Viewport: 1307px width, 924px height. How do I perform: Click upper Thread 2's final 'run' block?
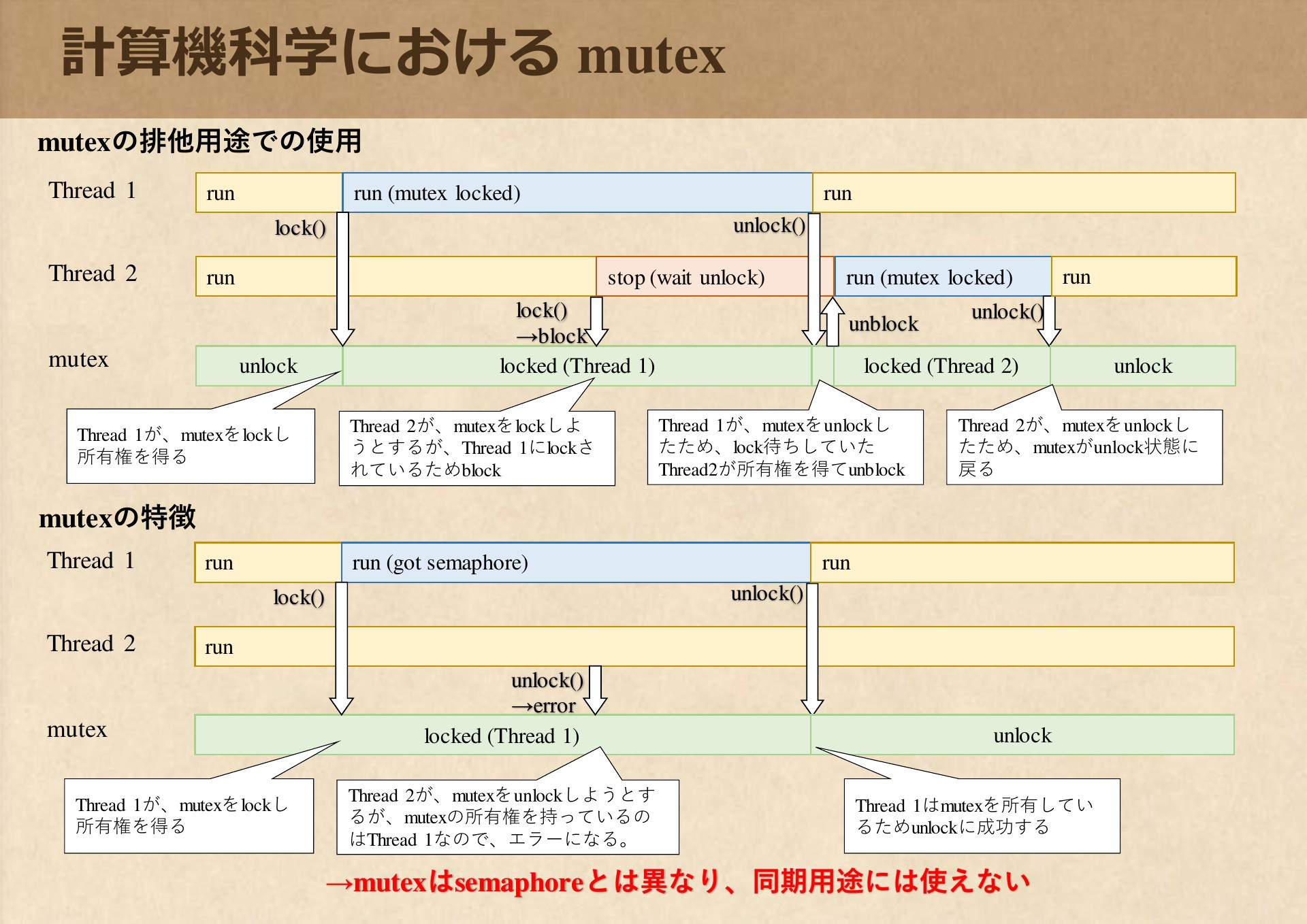click(x=1144, y=276)
